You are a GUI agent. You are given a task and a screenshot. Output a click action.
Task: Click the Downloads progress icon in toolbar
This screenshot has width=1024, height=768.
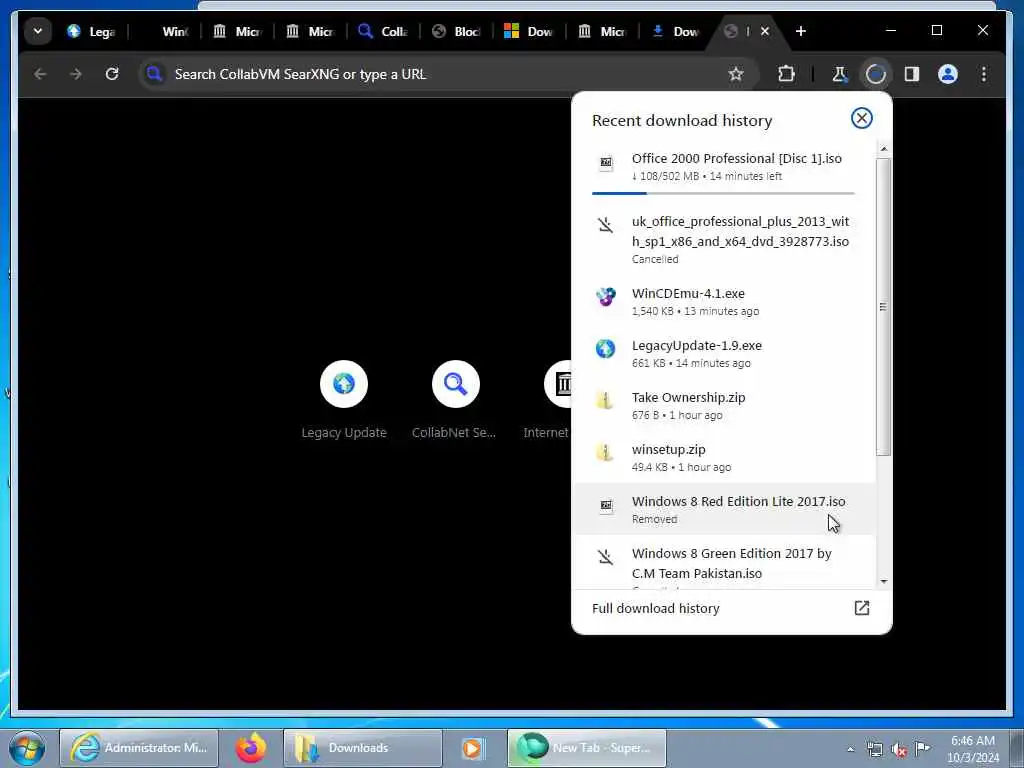click(x=876, y=74)
